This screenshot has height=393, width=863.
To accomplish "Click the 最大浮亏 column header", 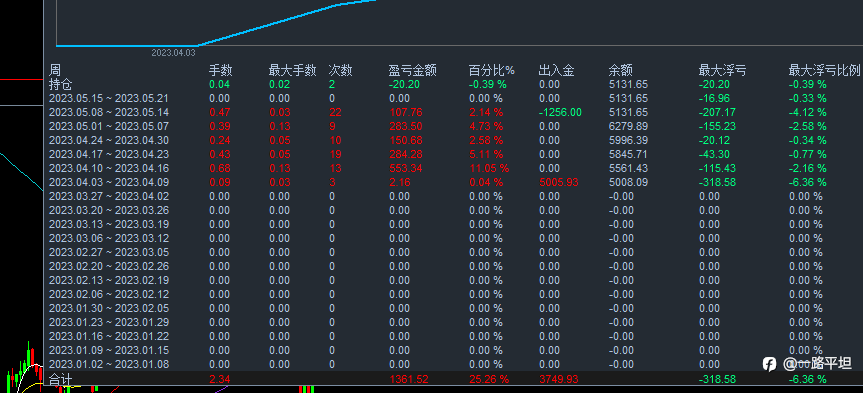I will (x=723, y=70).
